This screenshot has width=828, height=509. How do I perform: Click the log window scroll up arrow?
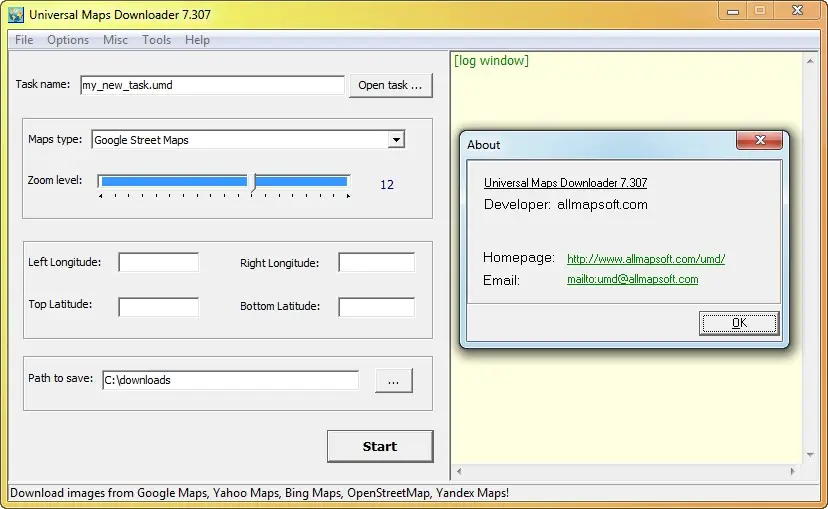810,61
